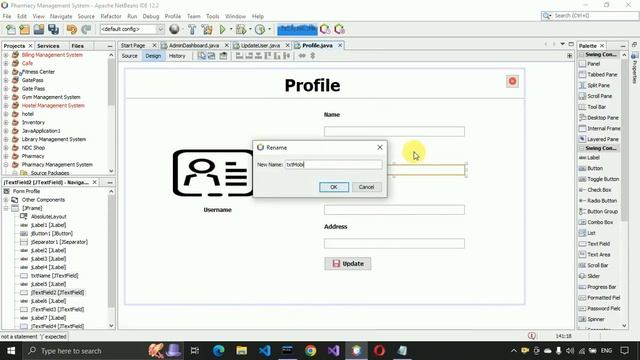Collapse the JFrame node in Navigator
Viewport: 640px width, 360px height.
pyautogui.click(x=6, y=208)
